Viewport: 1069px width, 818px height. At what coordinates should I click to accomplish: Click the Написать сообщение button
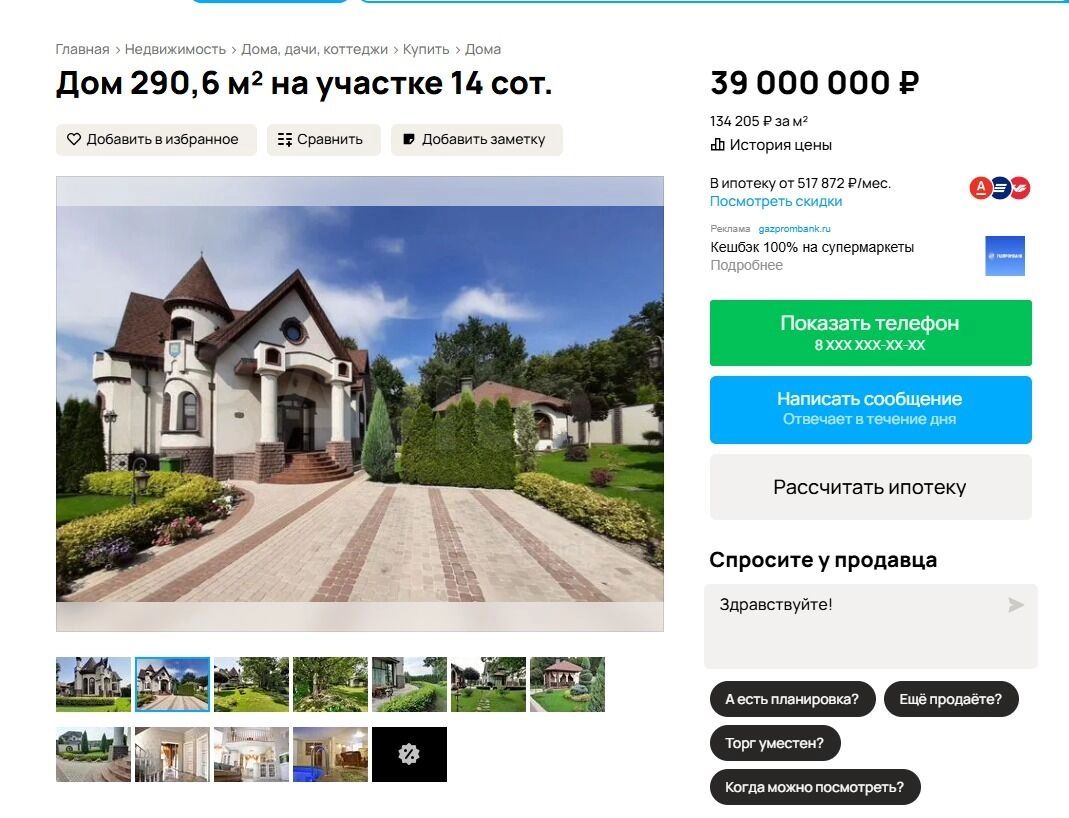pos(871,410)
